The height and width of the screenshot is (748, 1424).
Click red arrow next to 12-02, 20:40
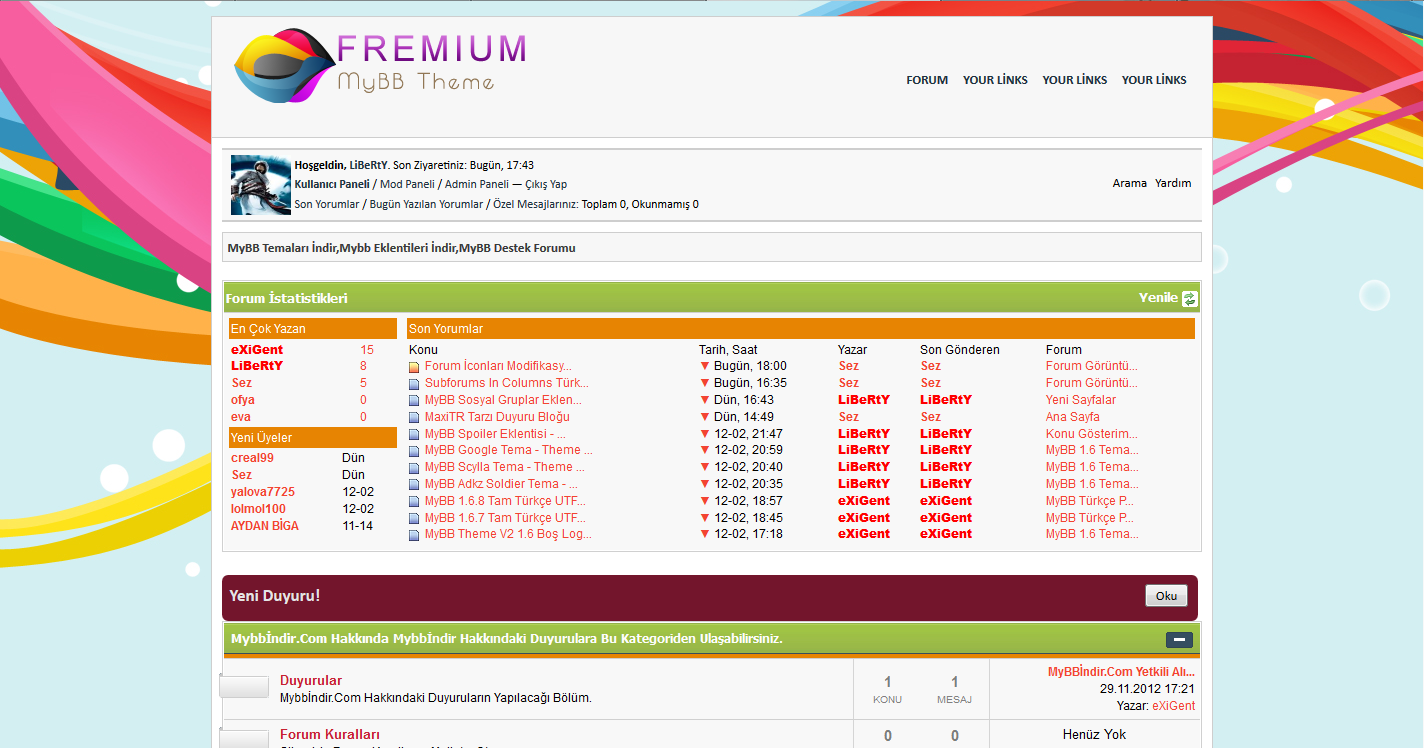coord(705,467)
